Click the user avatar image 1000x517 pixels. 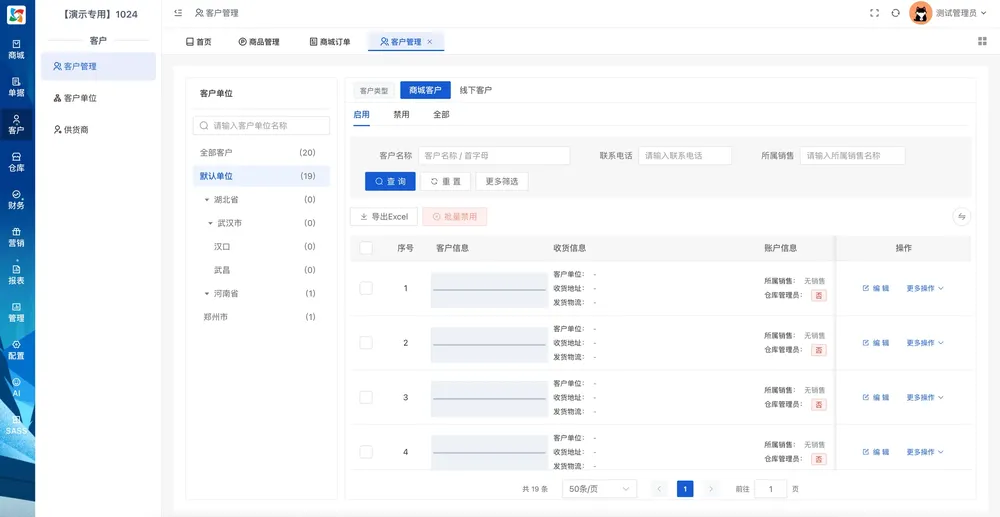[920, 13]
